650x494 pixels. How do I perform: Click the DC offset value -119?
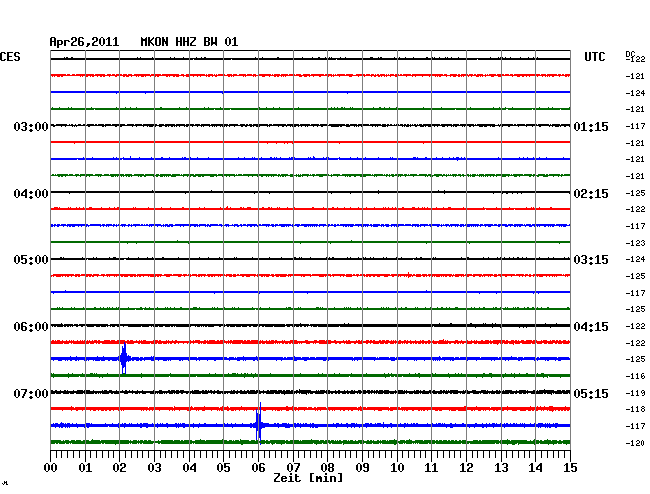coord(635,393)
